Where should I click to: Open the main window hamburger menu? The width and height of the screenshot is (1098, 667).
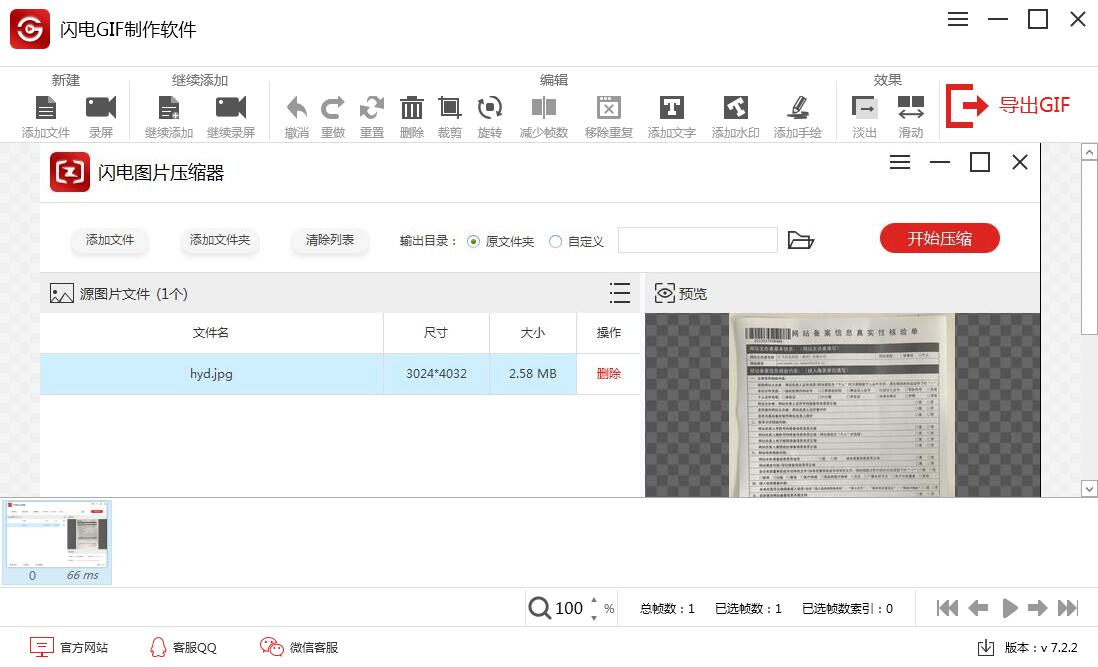click(x=957, y=19)
